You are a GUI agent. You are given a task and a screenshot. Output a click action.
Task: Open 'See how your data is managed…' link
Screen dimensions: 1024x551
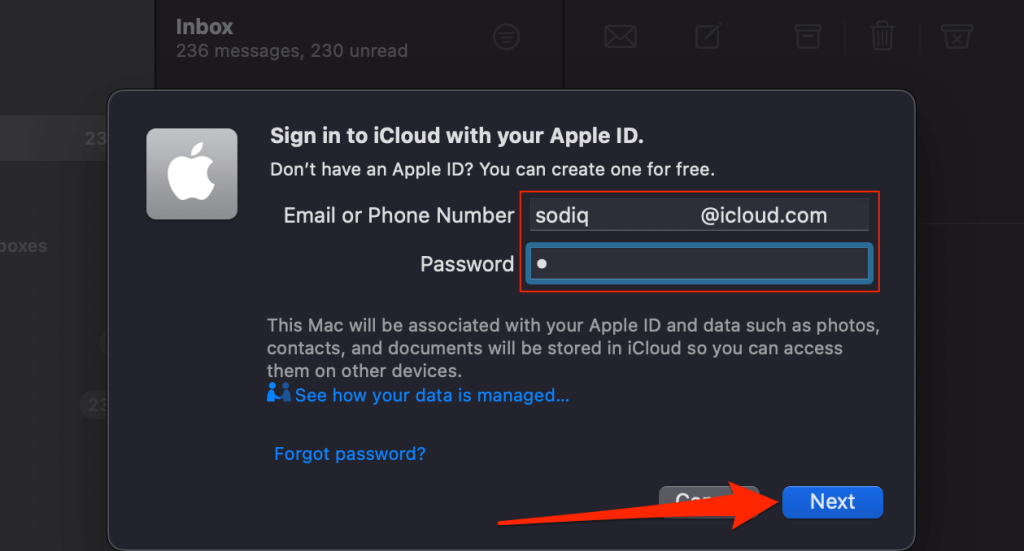[432, 395]
